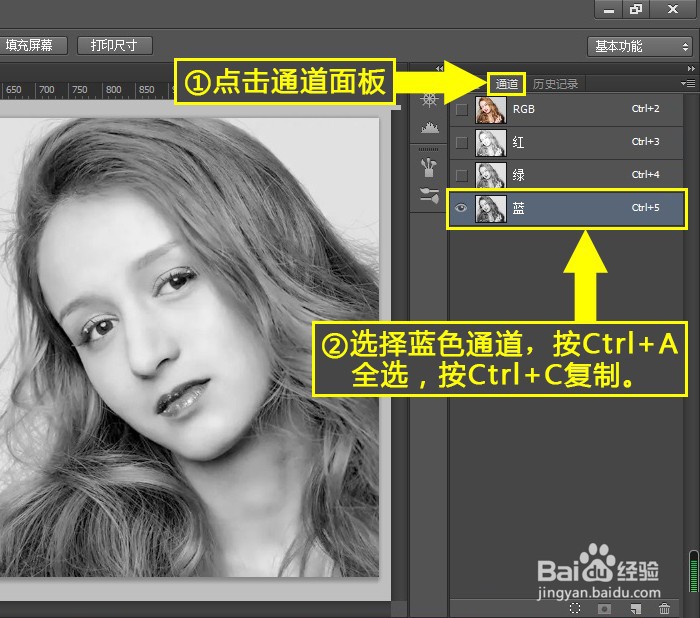Click the Ctrl+5 shortcut label

point(645,208)
